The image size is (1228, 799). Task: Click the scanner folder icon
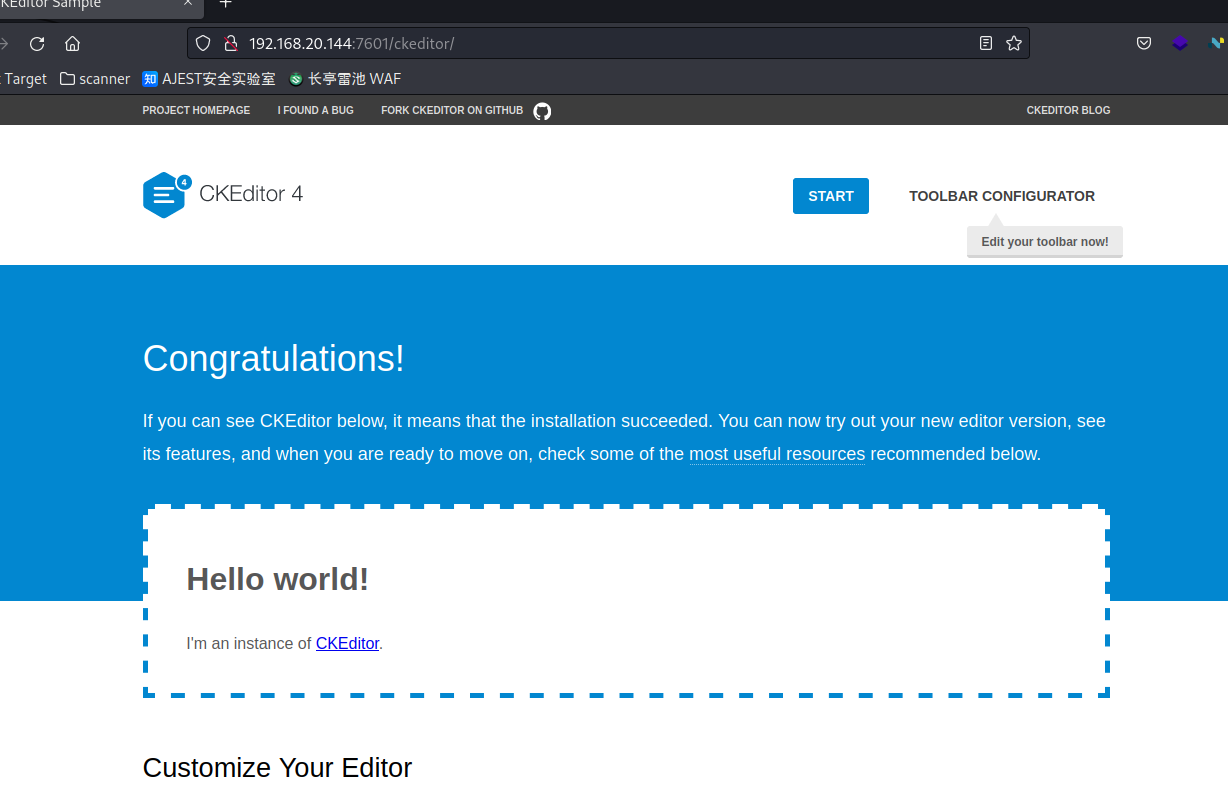[68, 79]
